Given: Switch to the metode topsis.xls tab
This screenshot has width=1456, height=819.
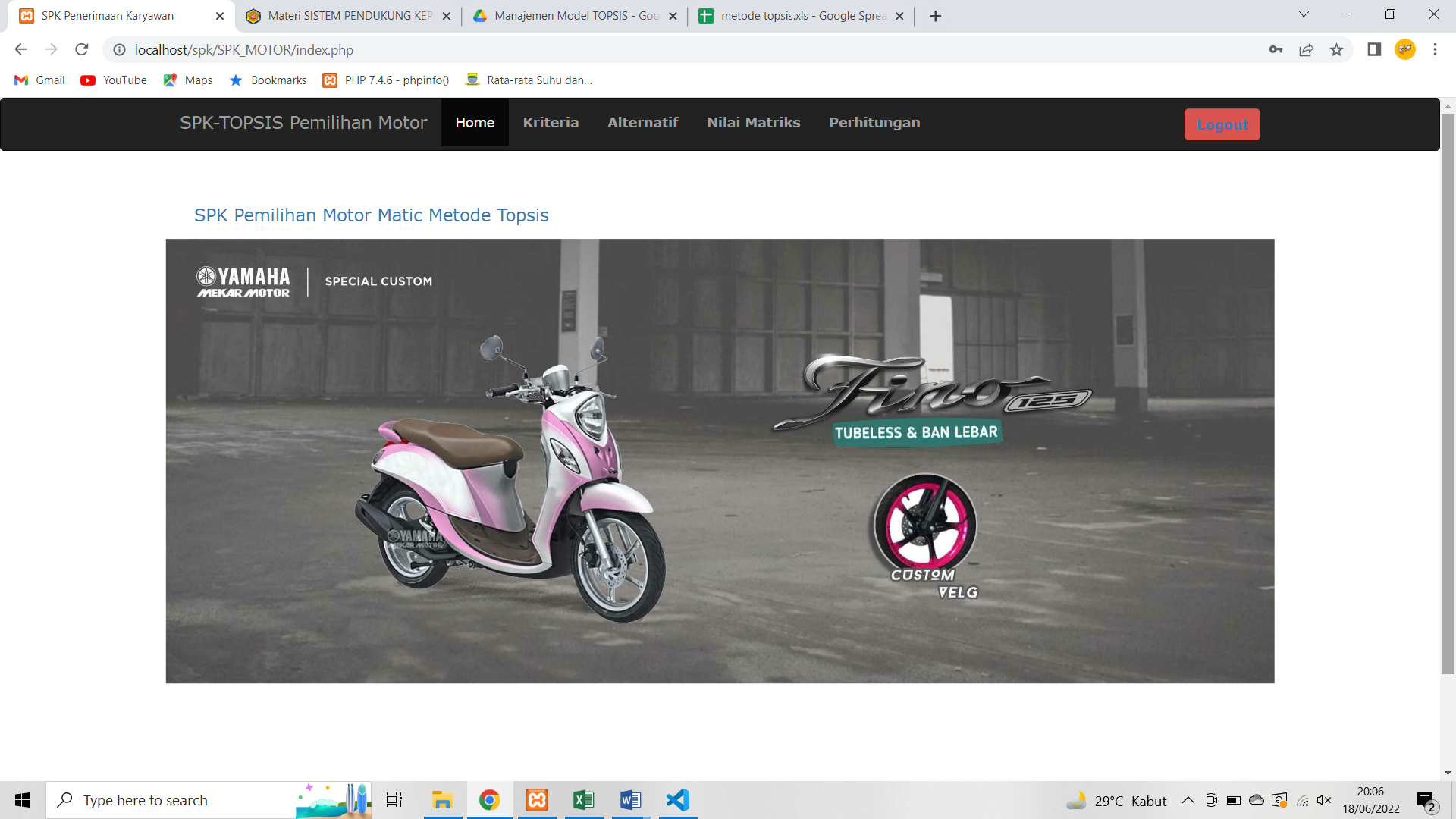Looking at the screenshot, I should (800, 15).
